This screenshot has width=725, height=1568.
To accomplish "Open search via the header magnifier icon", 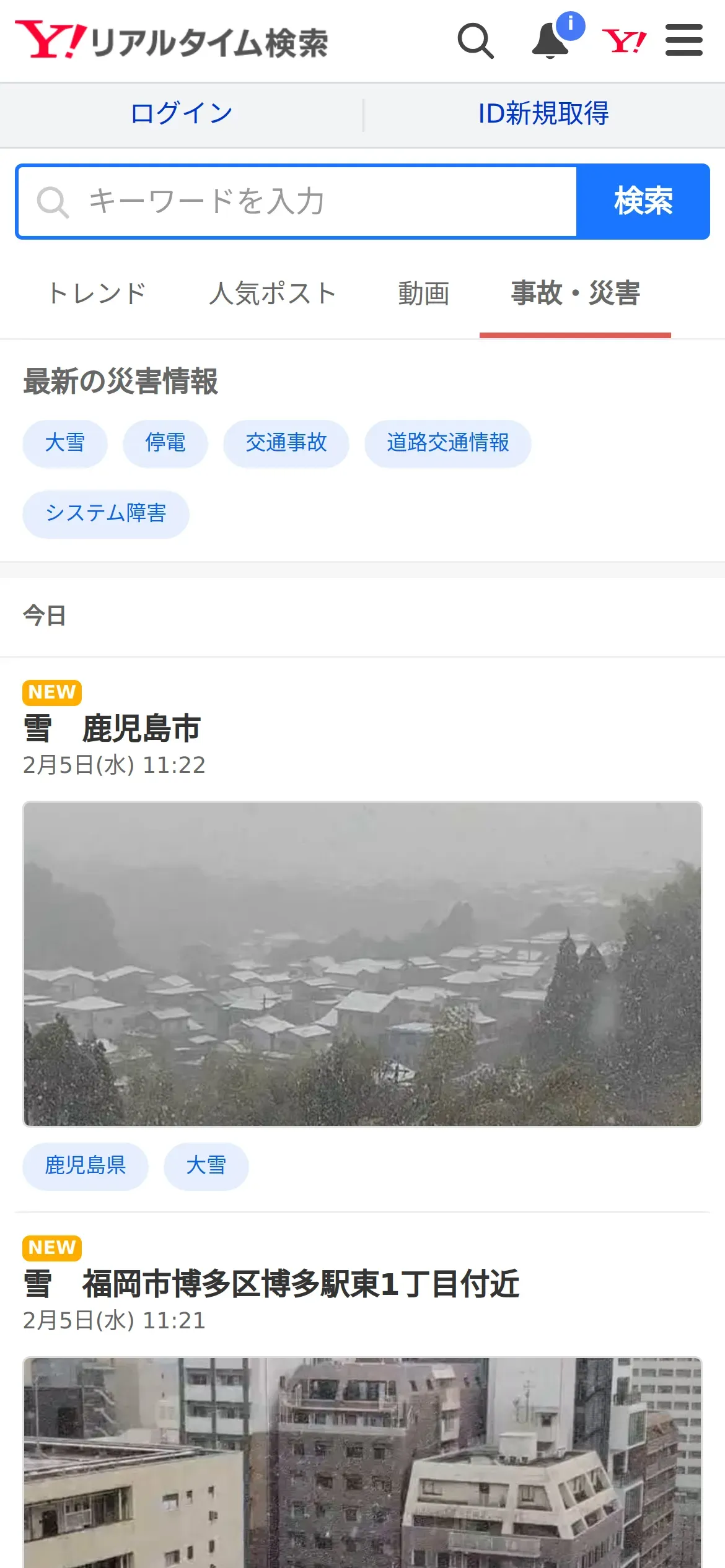I will (x=475, y=41).
